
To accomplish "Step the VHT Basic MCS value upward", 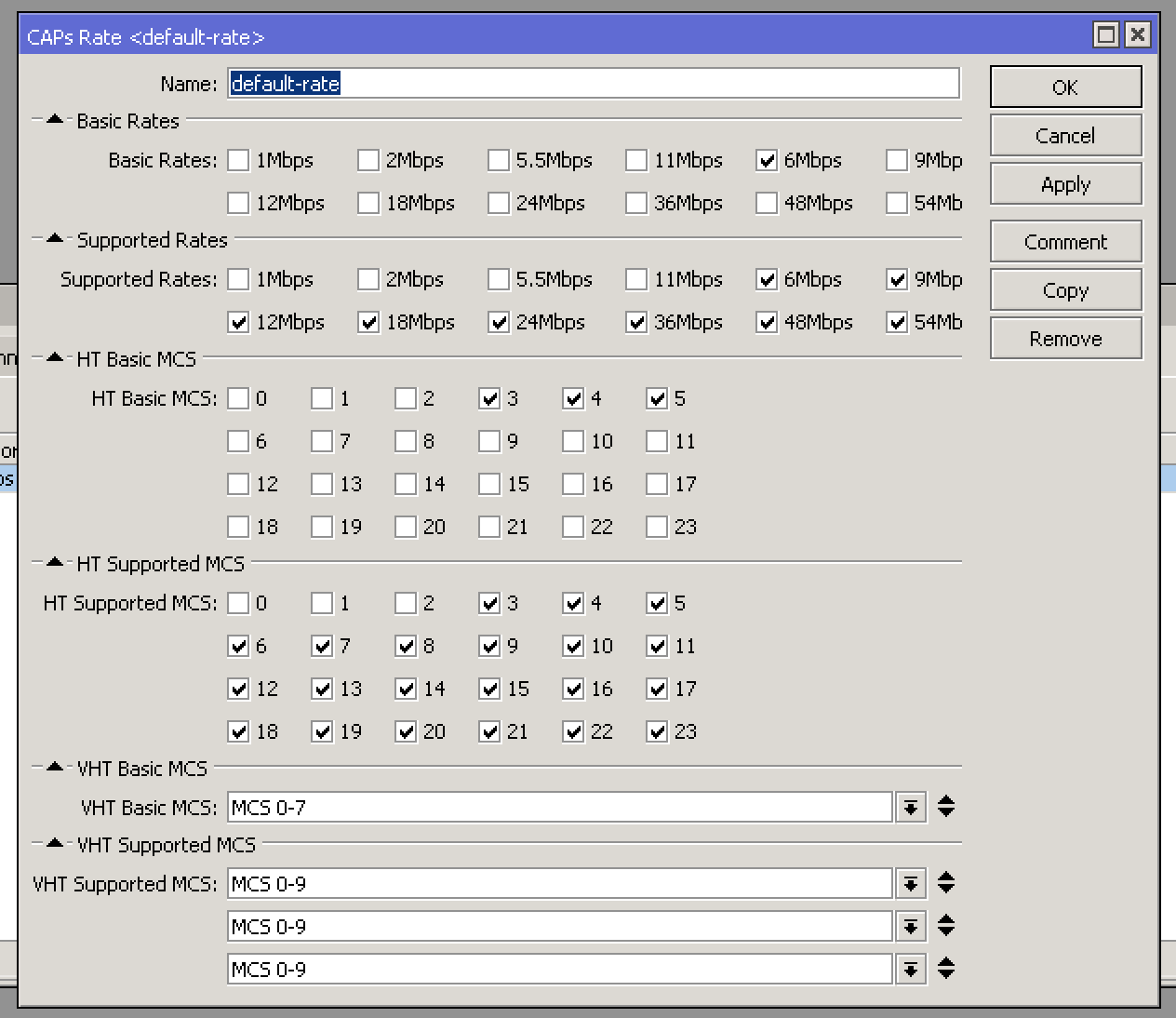I will pos(946,801).
